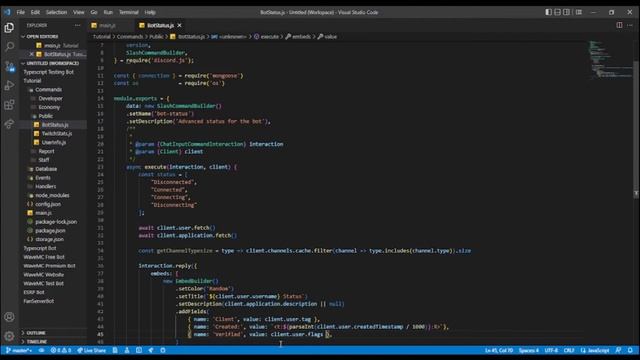Open config.json in the explorer
Image resolution: width=640 pixels, height=360 pixels.
point(48,204)
